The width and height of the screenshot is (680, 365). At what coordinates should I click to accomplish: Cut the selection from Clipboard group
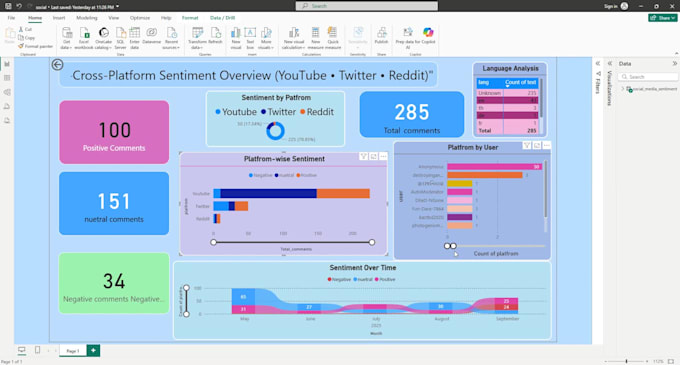point(25,29)
